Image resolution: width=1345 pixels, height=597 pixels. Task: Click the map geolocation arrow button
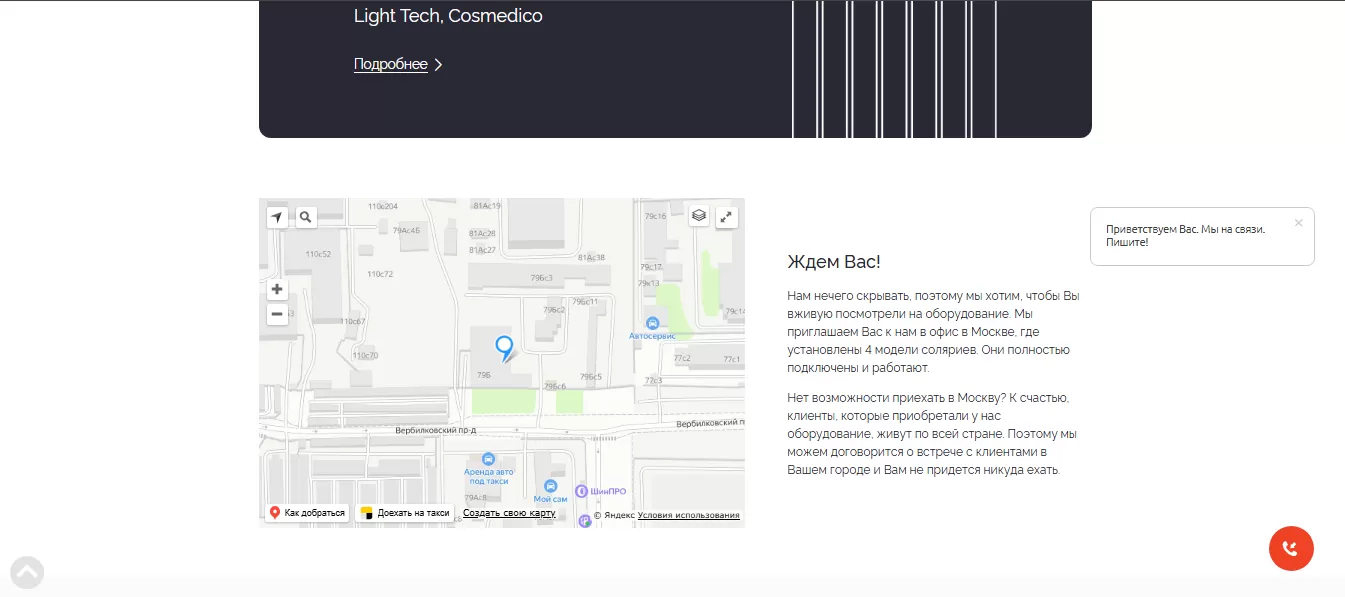(x=277, y=217)
